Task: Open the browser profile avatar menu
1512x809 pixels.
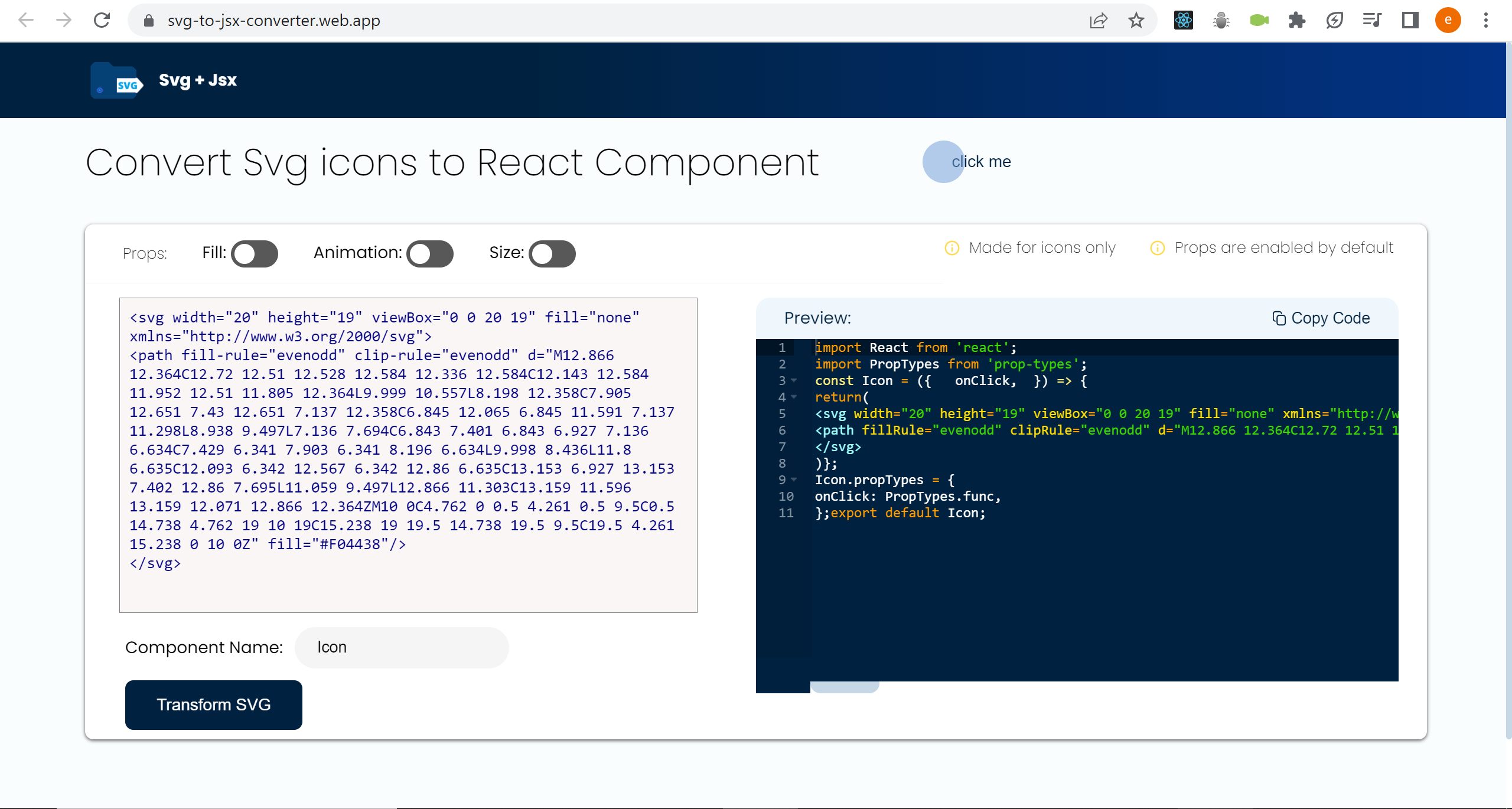Action: point(1448,21)
